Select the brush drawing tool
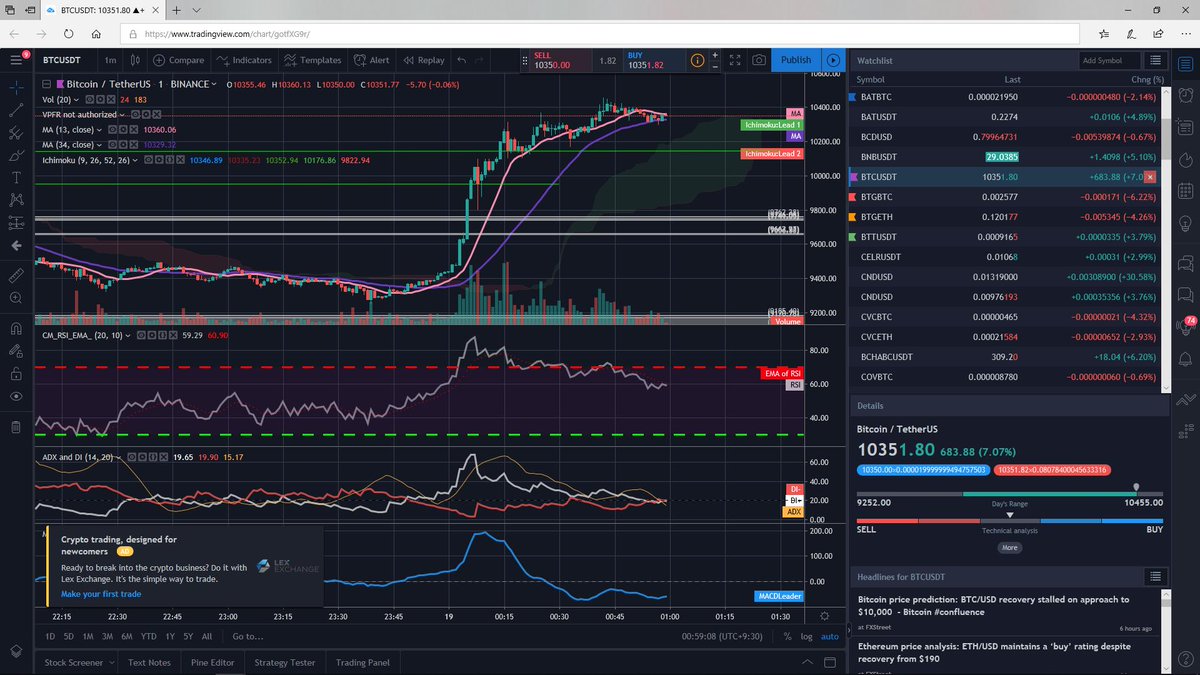1200x675 pixels. point(16,155)
